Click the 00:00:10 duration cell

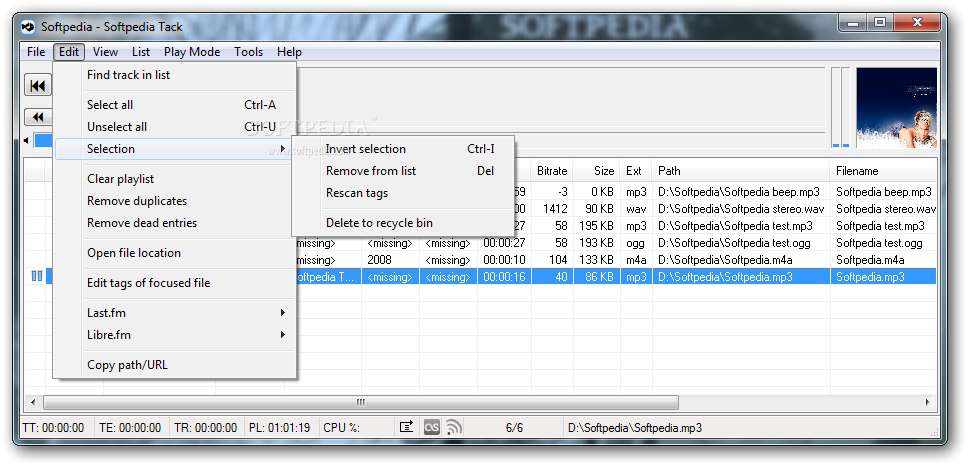tap(504, 260)
